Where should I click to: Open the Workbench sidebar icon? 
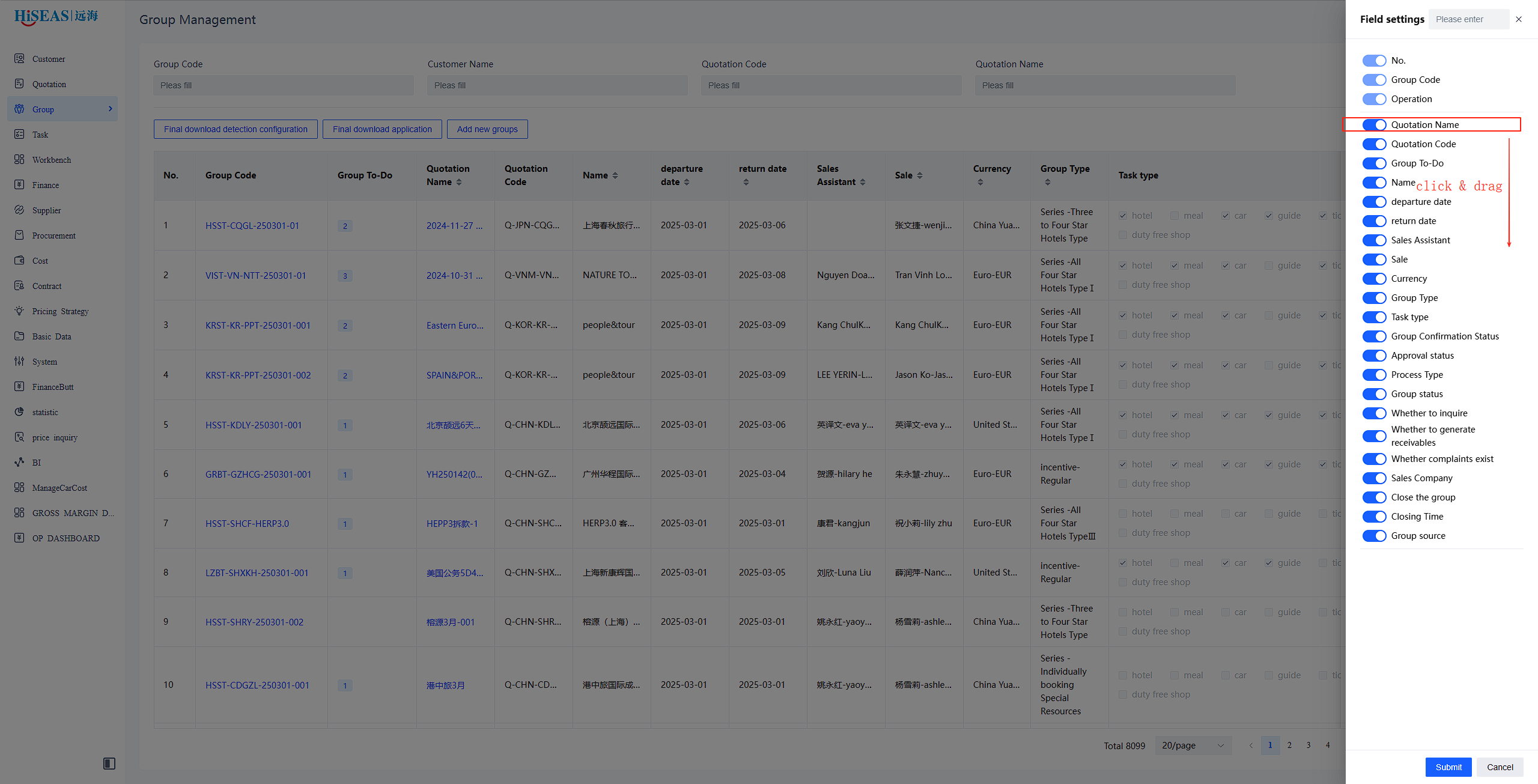point(19,159)
